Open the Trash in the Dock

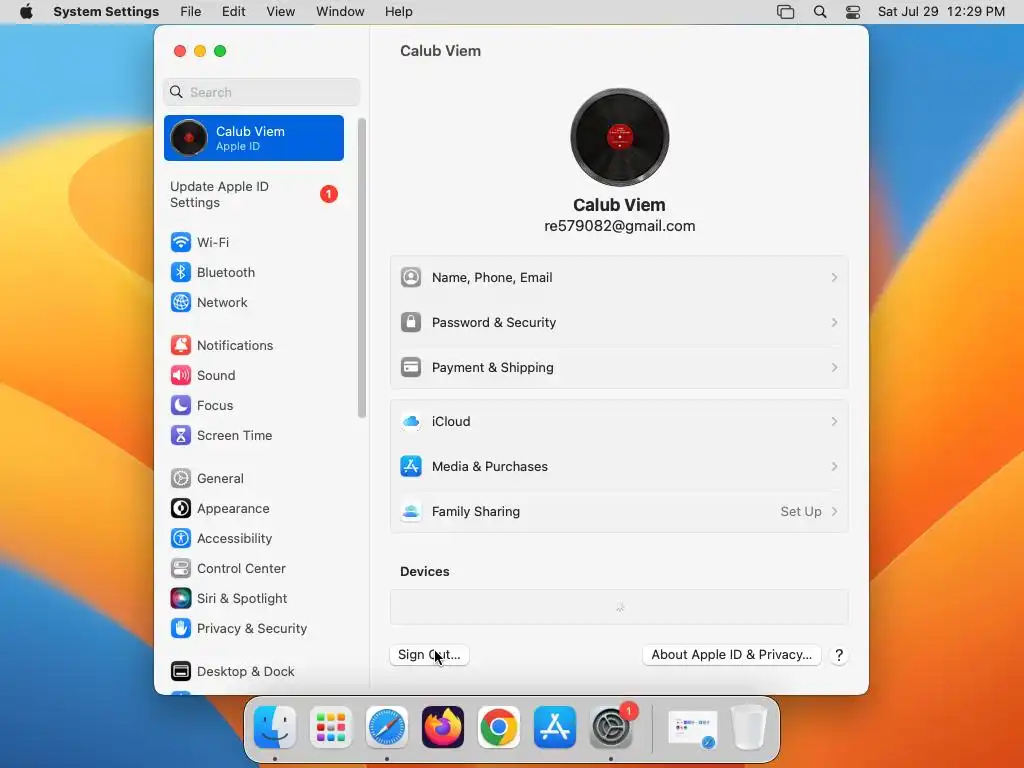[x=749, y=727]
